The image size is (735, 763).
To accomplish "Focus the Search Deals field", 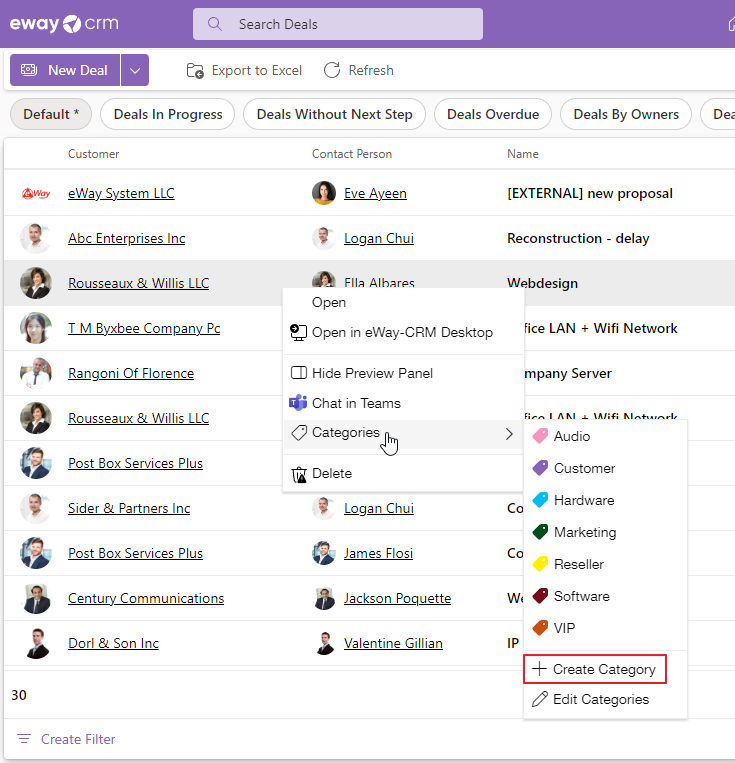I will point(338,24).
